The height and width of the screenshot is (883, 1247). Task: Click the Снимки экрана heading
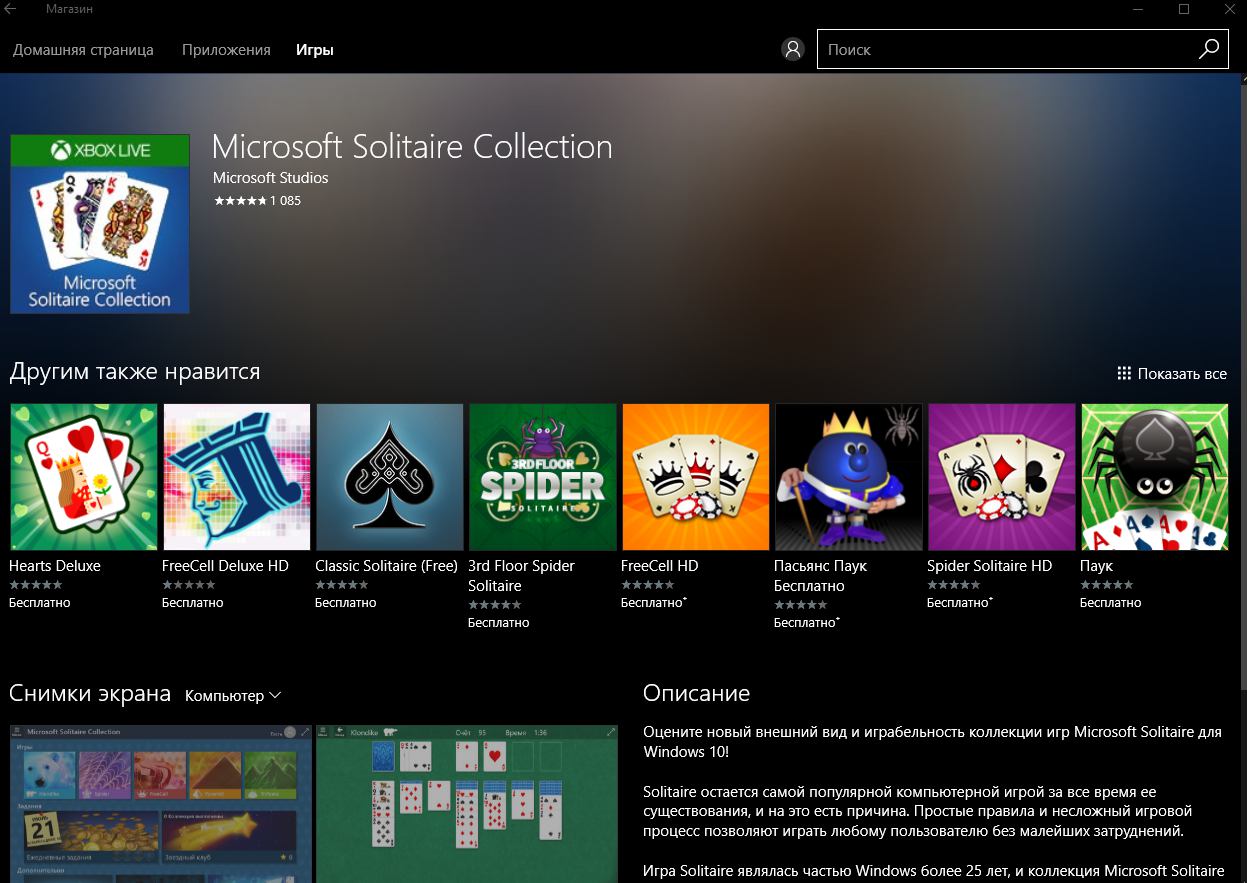pyautogui.click(x=90, y=693)
